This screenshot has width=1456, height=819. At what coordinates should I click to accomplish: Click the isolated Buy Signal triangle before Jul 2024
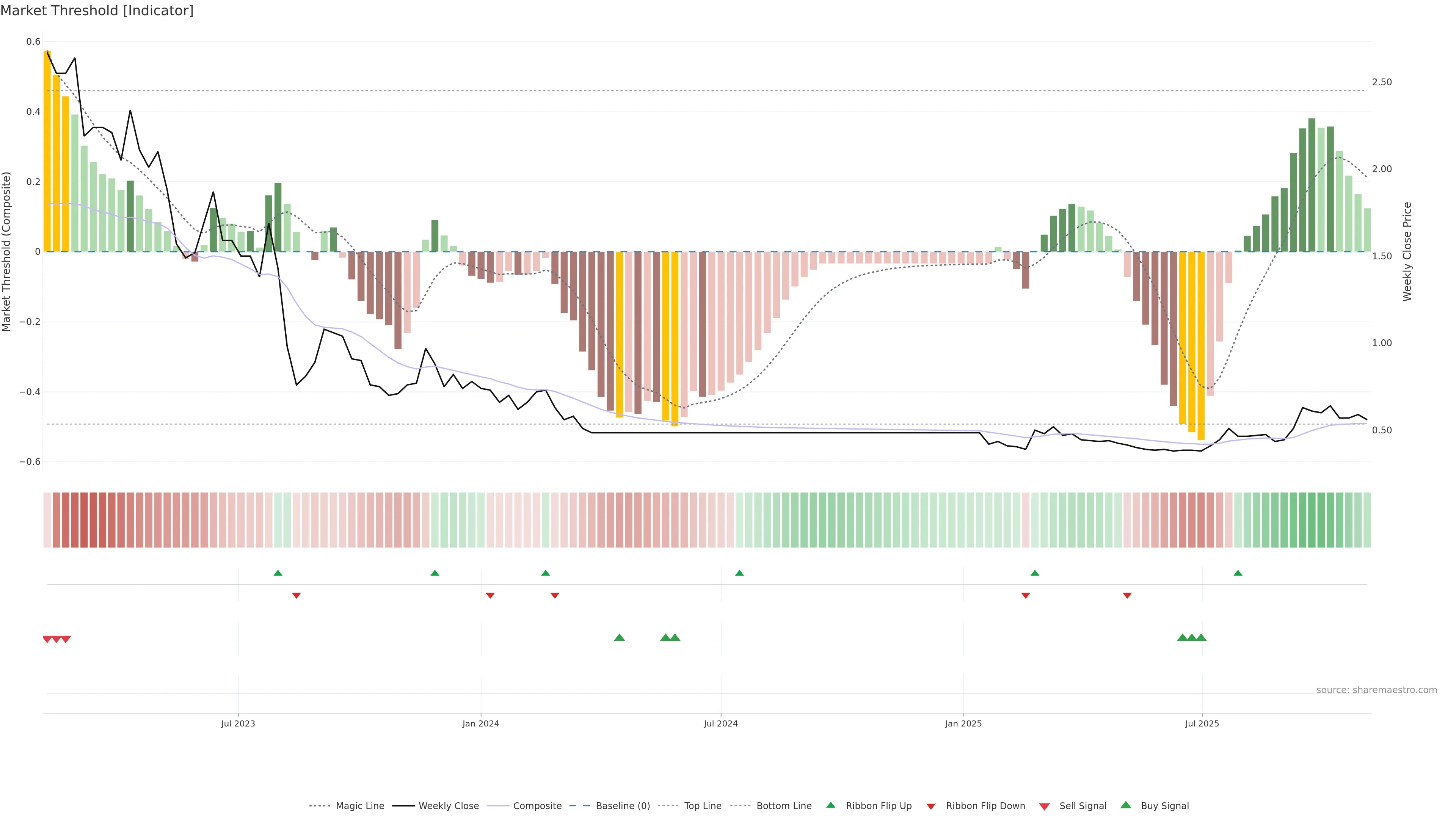click(620, 637)
